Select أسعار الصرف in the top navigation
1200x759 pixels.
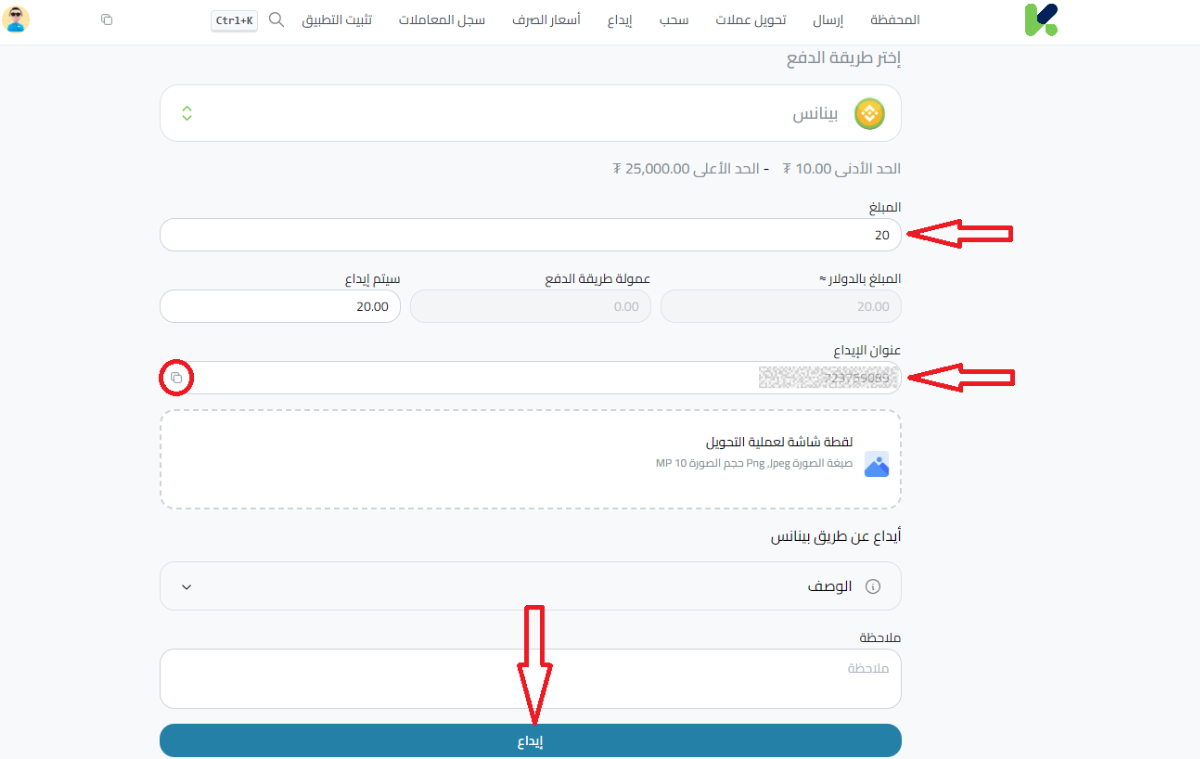tap(546, 19)
